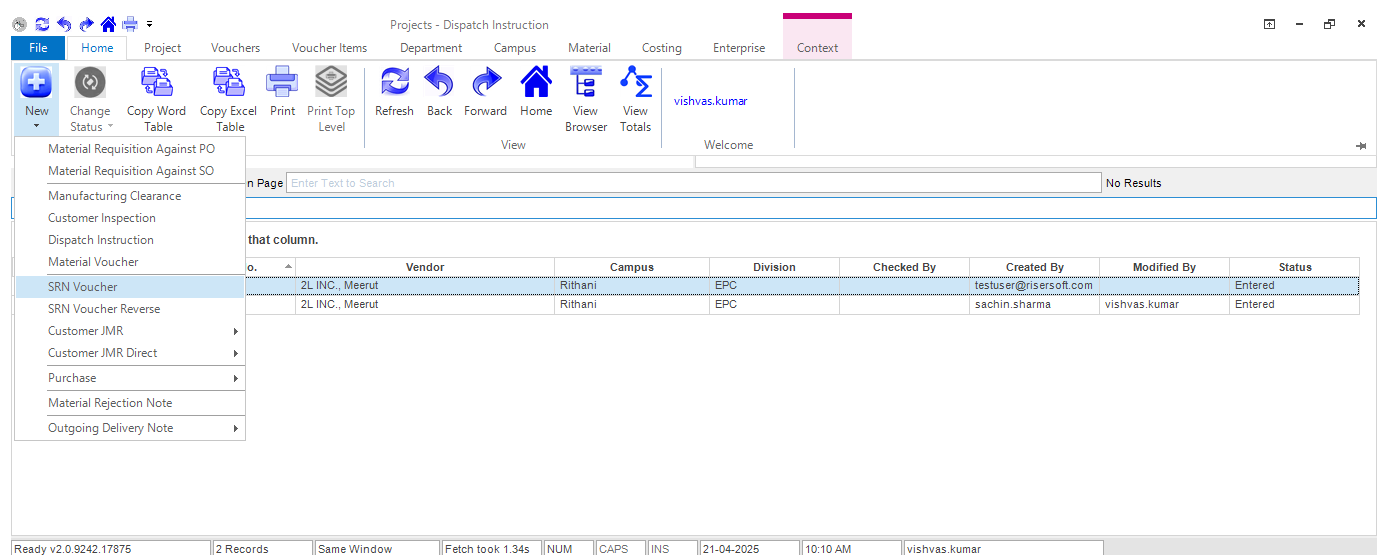
Task: Choose Material Voucher from menu
Action: point(130,262)
